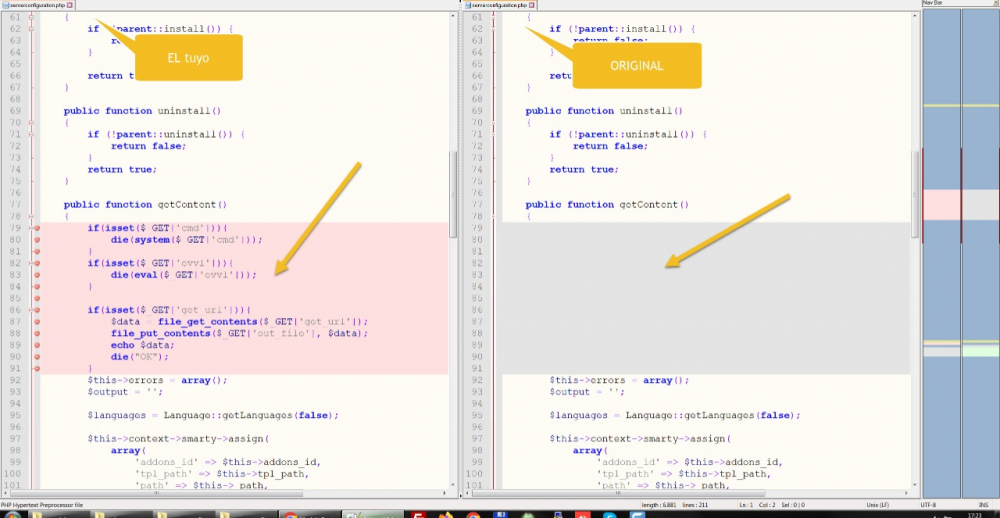Image resolution: width=1000 pixels, height=518 pixels.
Task: Click the Windows Start button
Action: pos(13,515)
